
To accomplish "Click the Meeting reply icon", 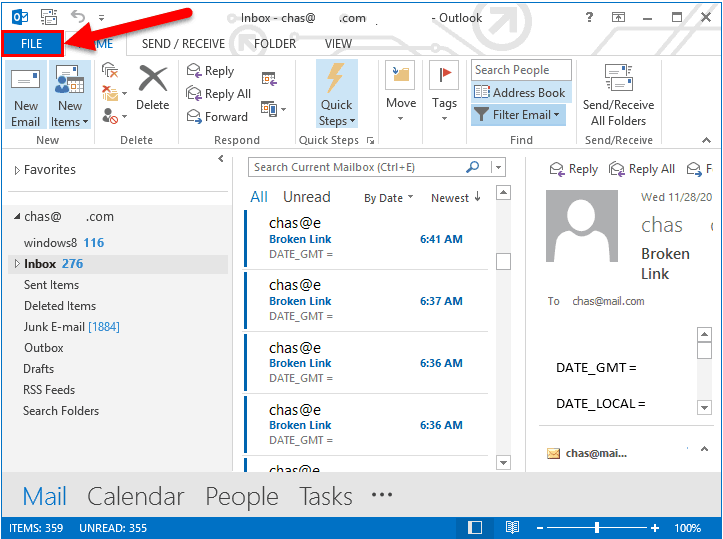I will coord(269,79).
